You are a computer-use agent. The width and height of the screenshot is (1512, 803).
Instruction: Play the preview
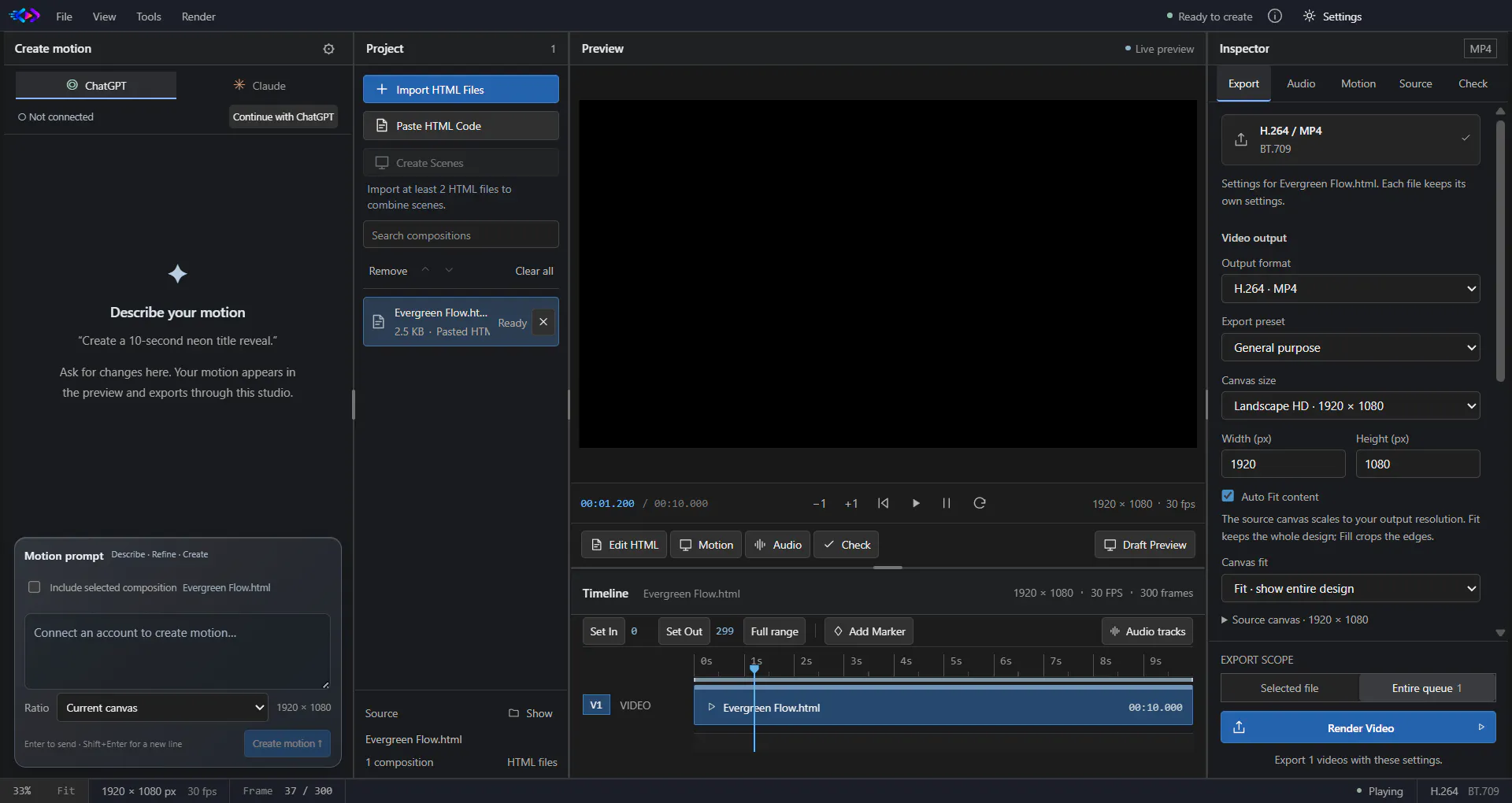click(915, 503)
